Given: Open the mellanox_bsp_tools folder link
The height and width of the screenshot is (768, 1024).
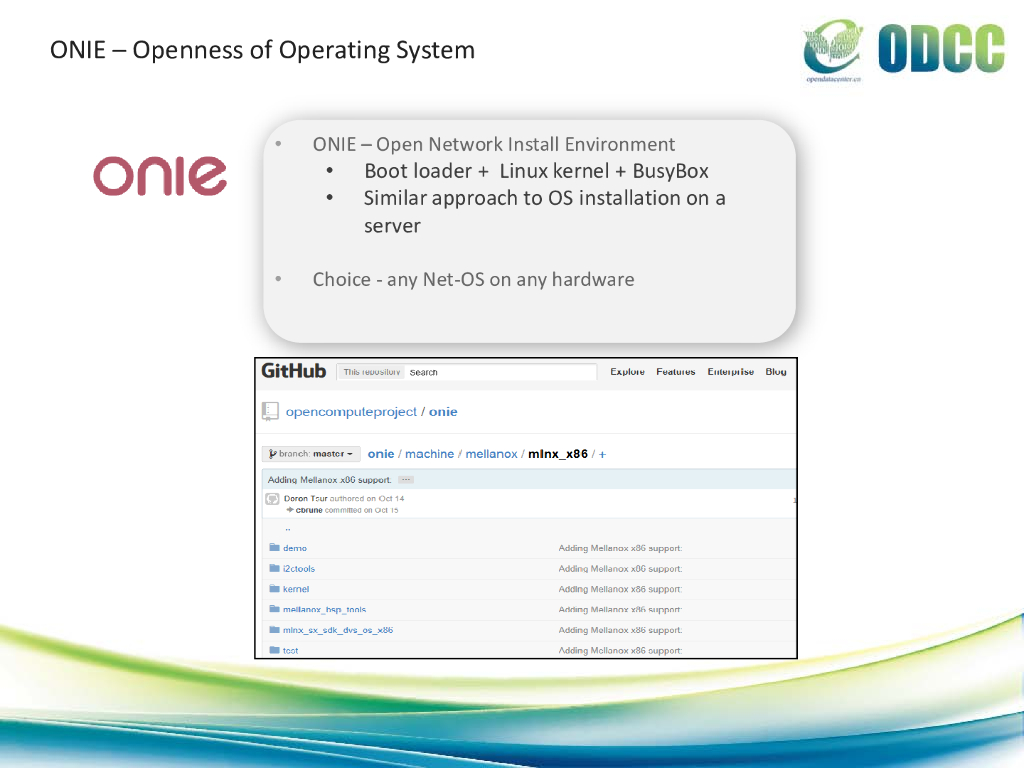Looking at the screenshot, I should [x=324, y=609].
